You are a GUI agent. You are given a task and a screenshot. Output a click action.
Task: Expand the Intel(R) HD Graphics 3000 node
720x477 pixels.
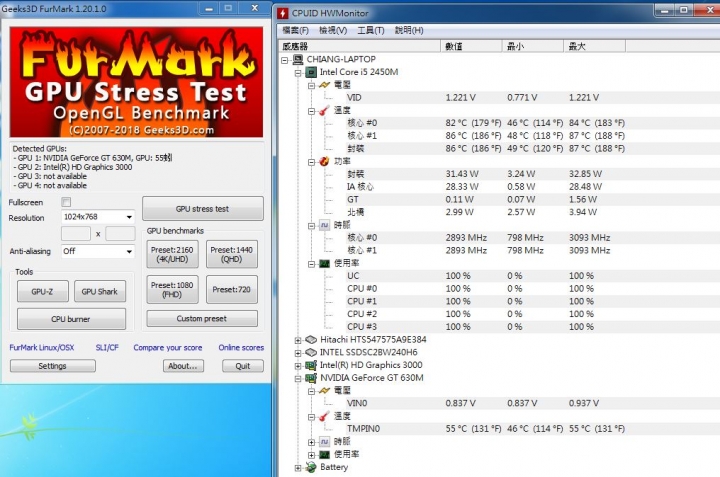pyautogui.click(x=298, y=366)
